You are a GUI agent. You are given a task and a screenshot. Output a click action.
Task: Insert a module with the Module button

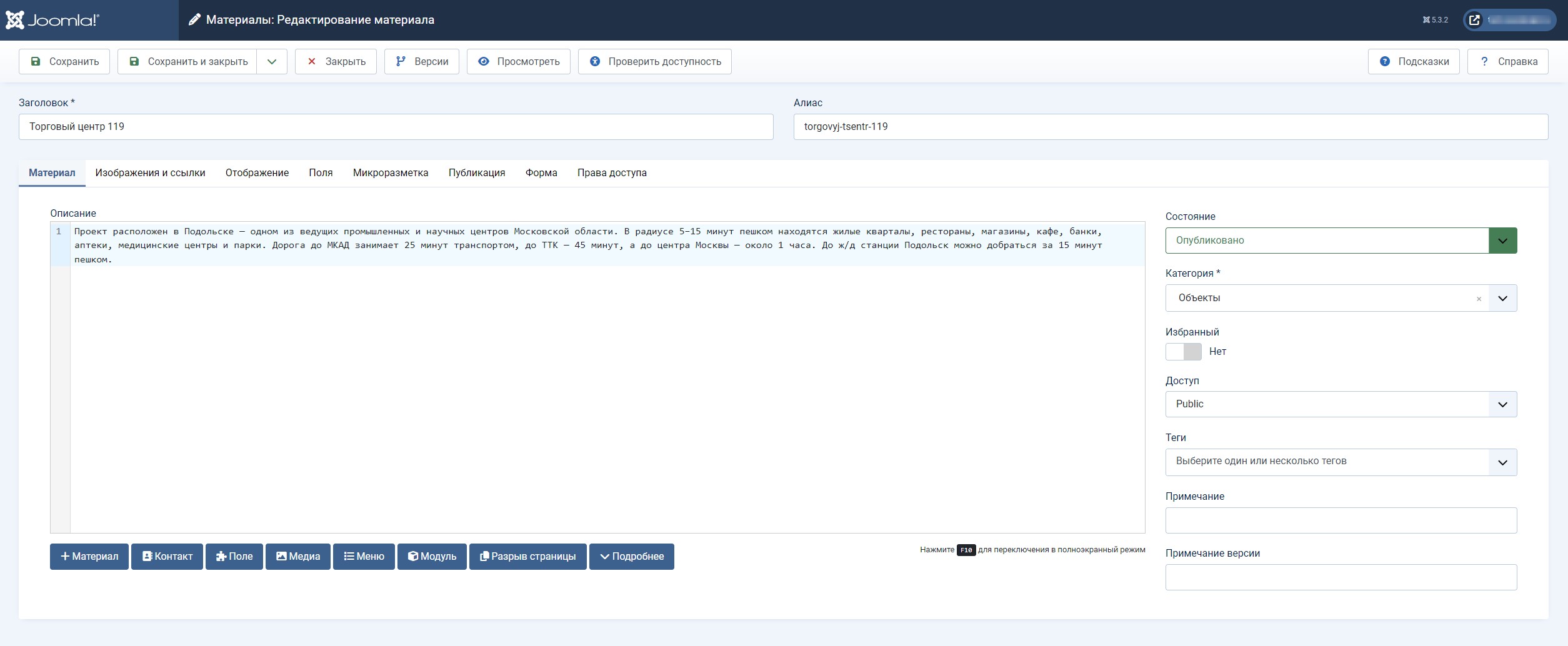432,556
